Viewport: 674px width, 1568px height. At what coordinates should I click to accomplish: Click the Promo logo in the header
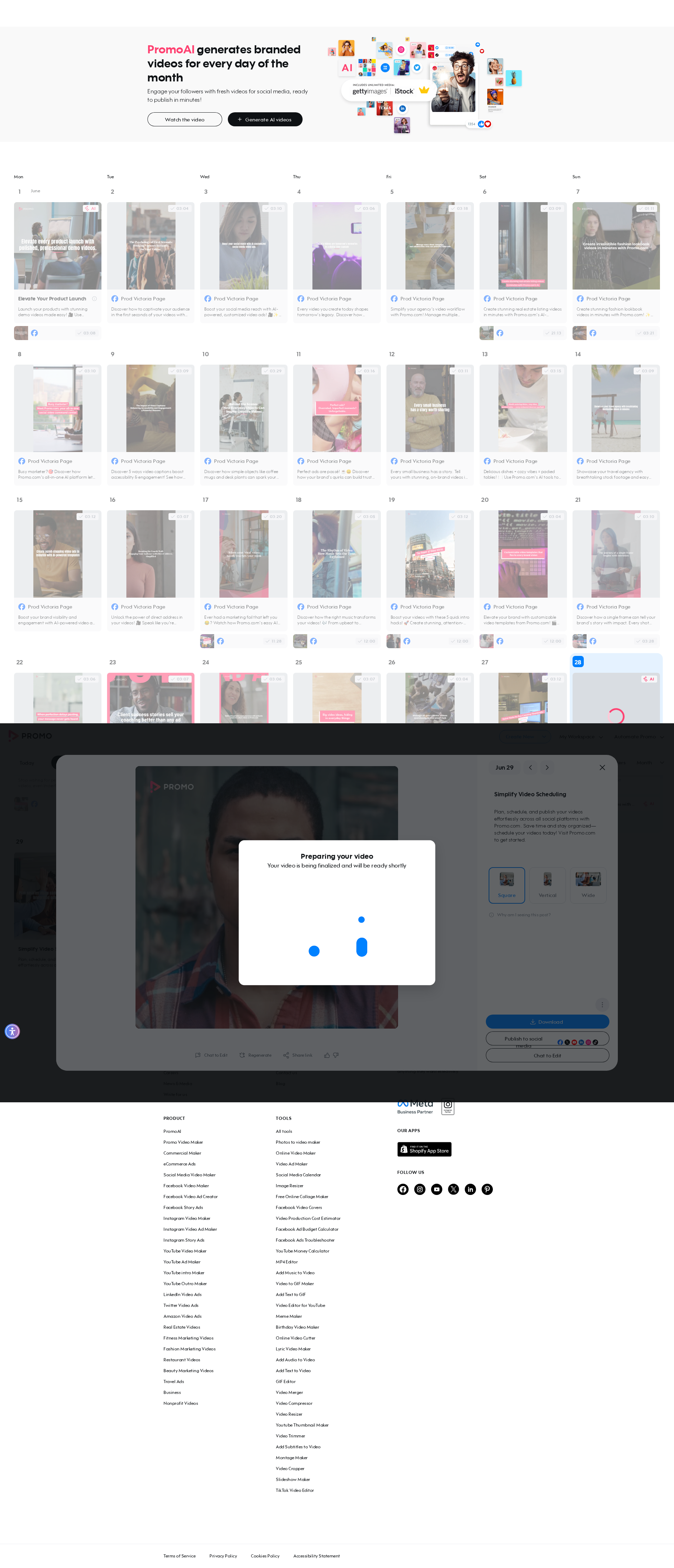pyautogui.click(x=30, y=736)
